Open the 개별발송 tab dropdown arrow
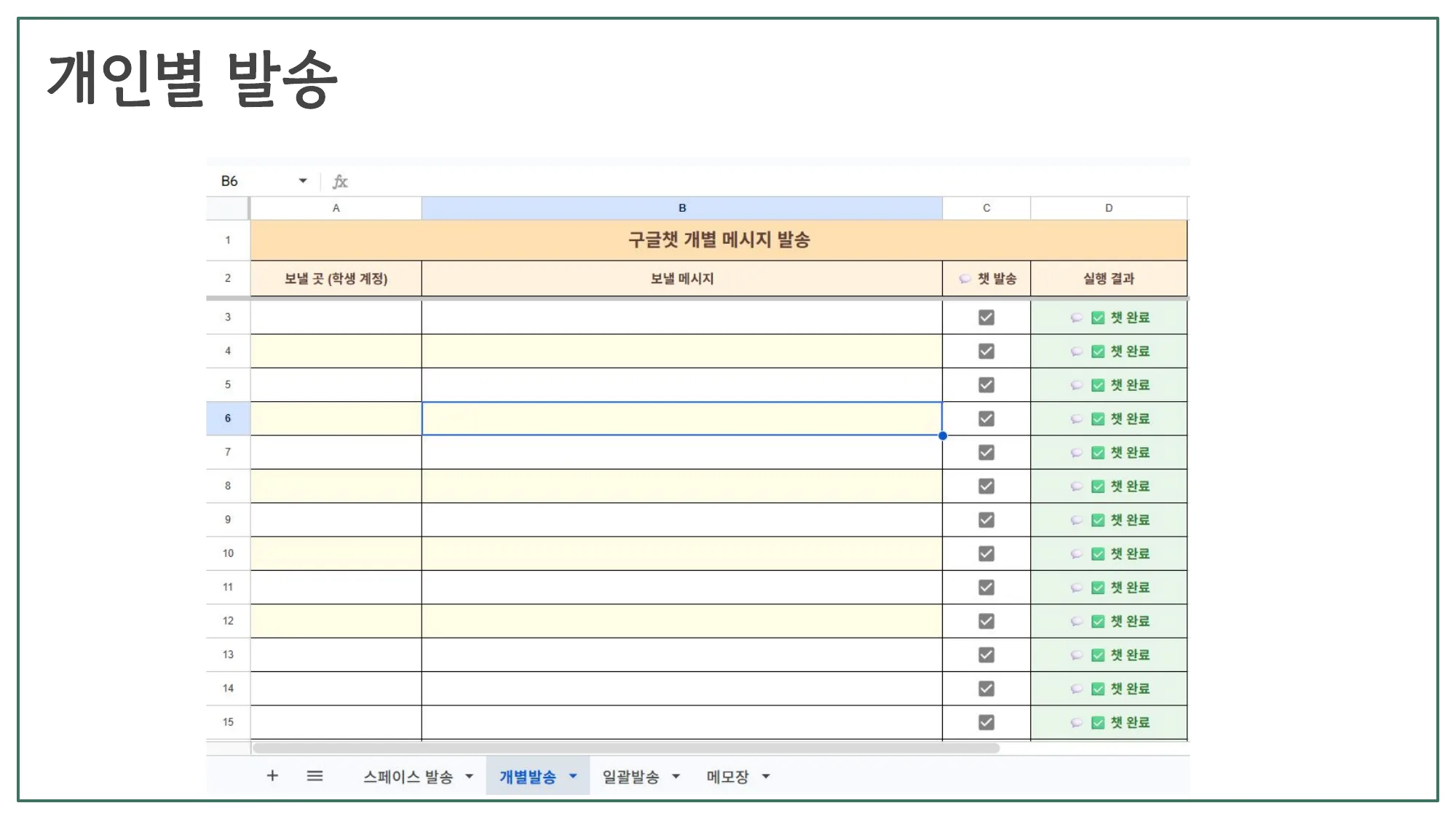The width and height of the screenshot is (1456, 819). 573,777
